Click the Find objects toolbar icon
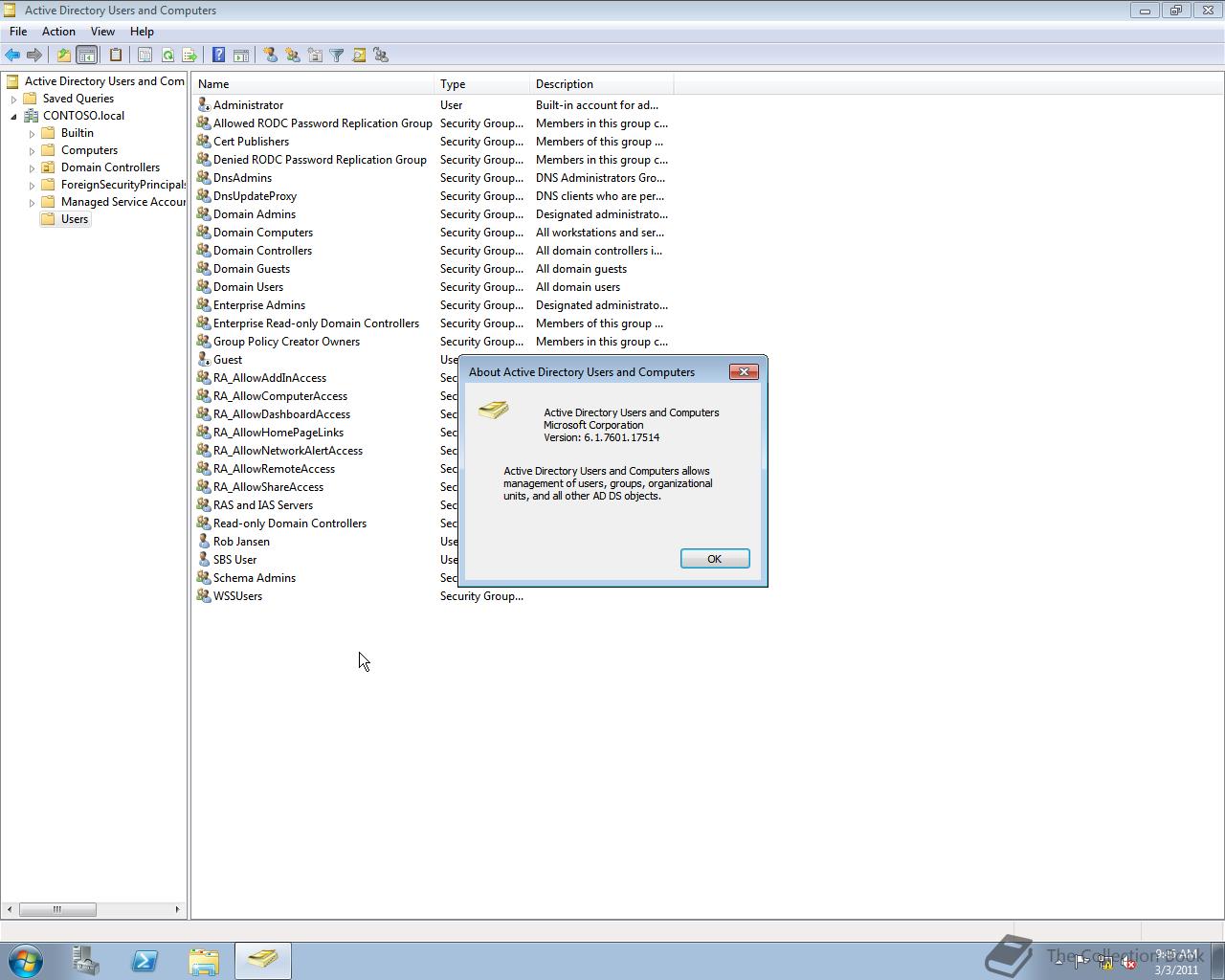 tap(359, 56)
